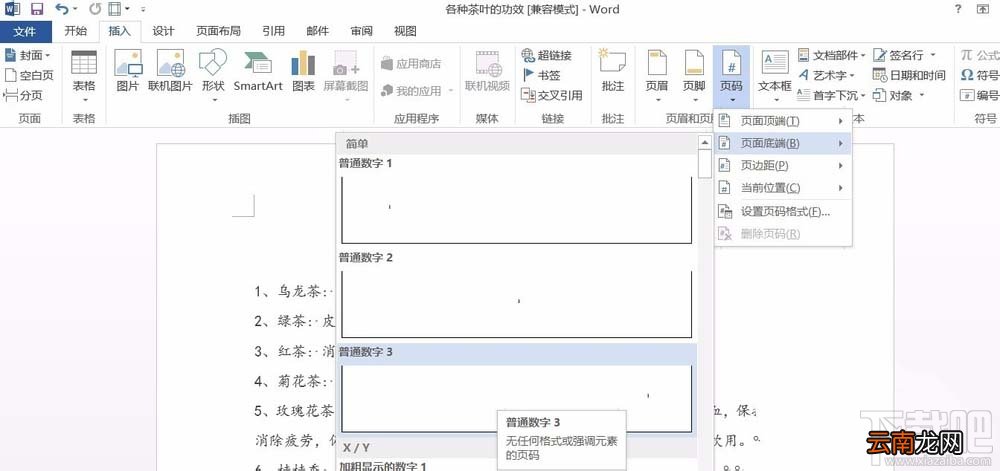Click the Number (编号) button

(980, 96)
